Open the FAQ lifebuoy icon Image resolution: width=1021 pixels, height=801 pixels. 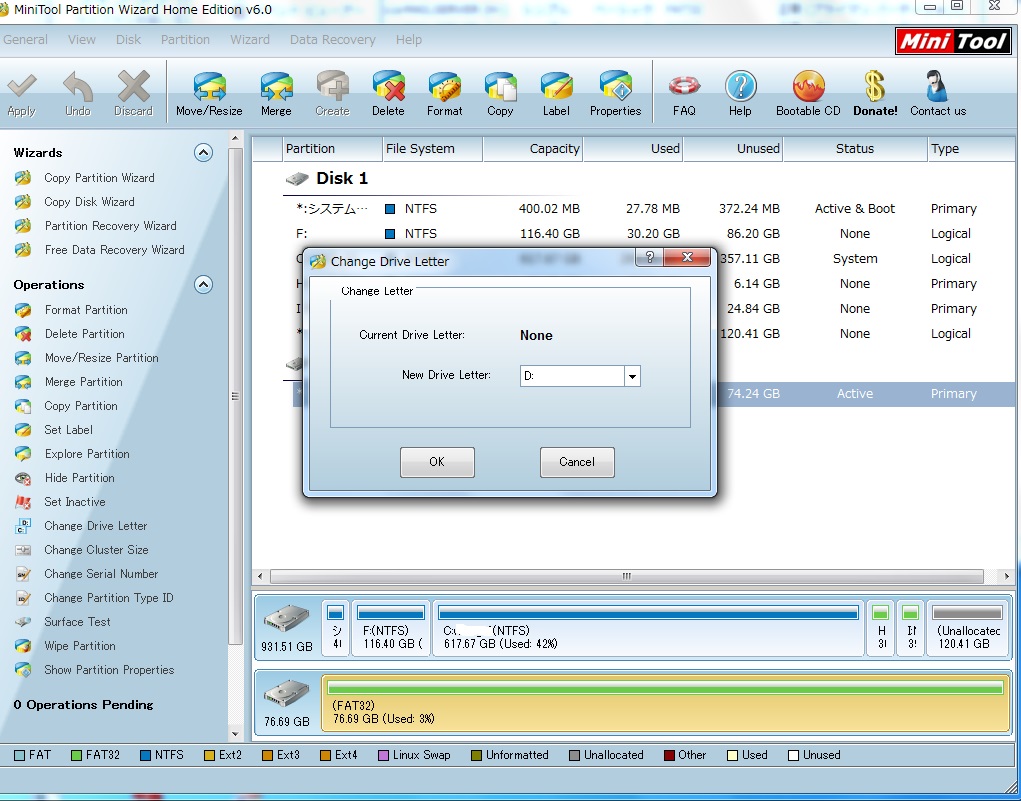pyautogui.click(x=684, y=87)
